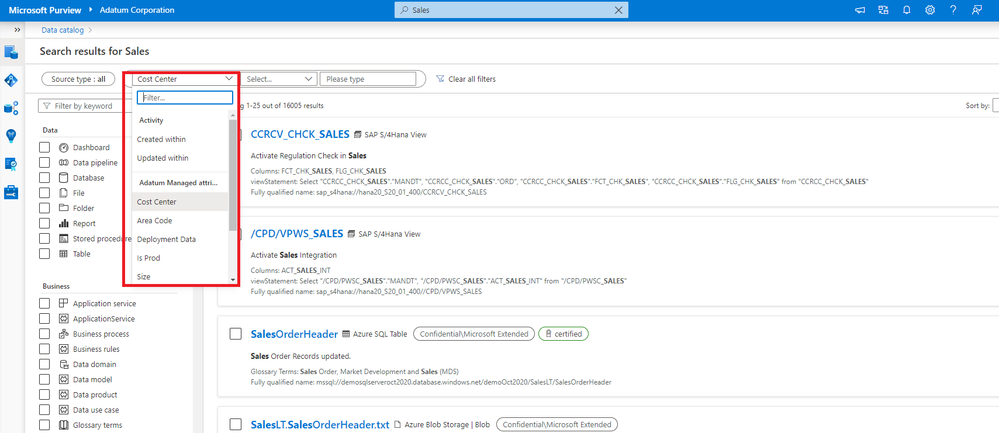Open the Data catalog sidebar icon

click(11, 52)
